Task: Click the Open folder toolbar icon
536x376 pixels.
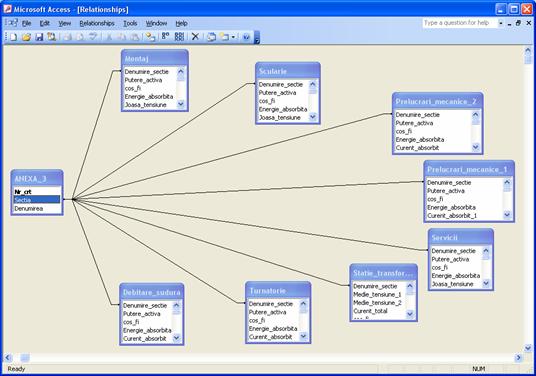Action: [x=26, y=37]
